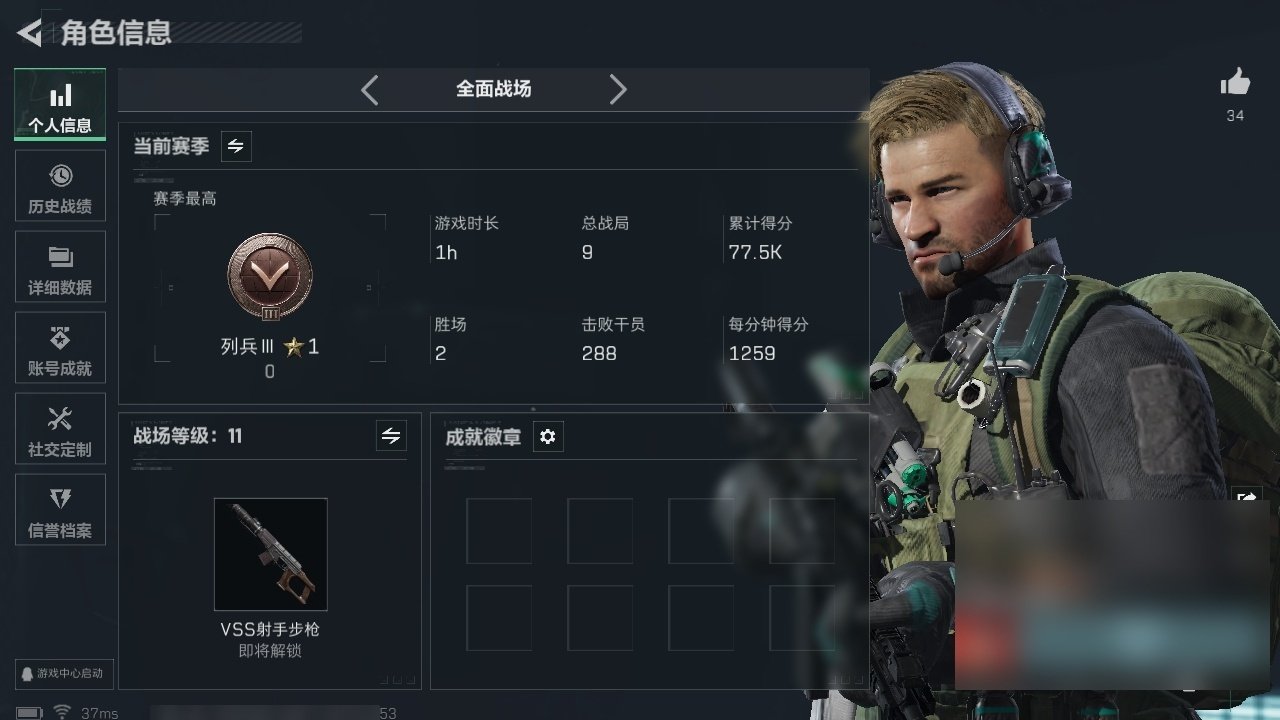Toggle swap button beside 战场等级
This screenshot has width=1280, height=720.
pyautogui.click(x=391, y=436)
